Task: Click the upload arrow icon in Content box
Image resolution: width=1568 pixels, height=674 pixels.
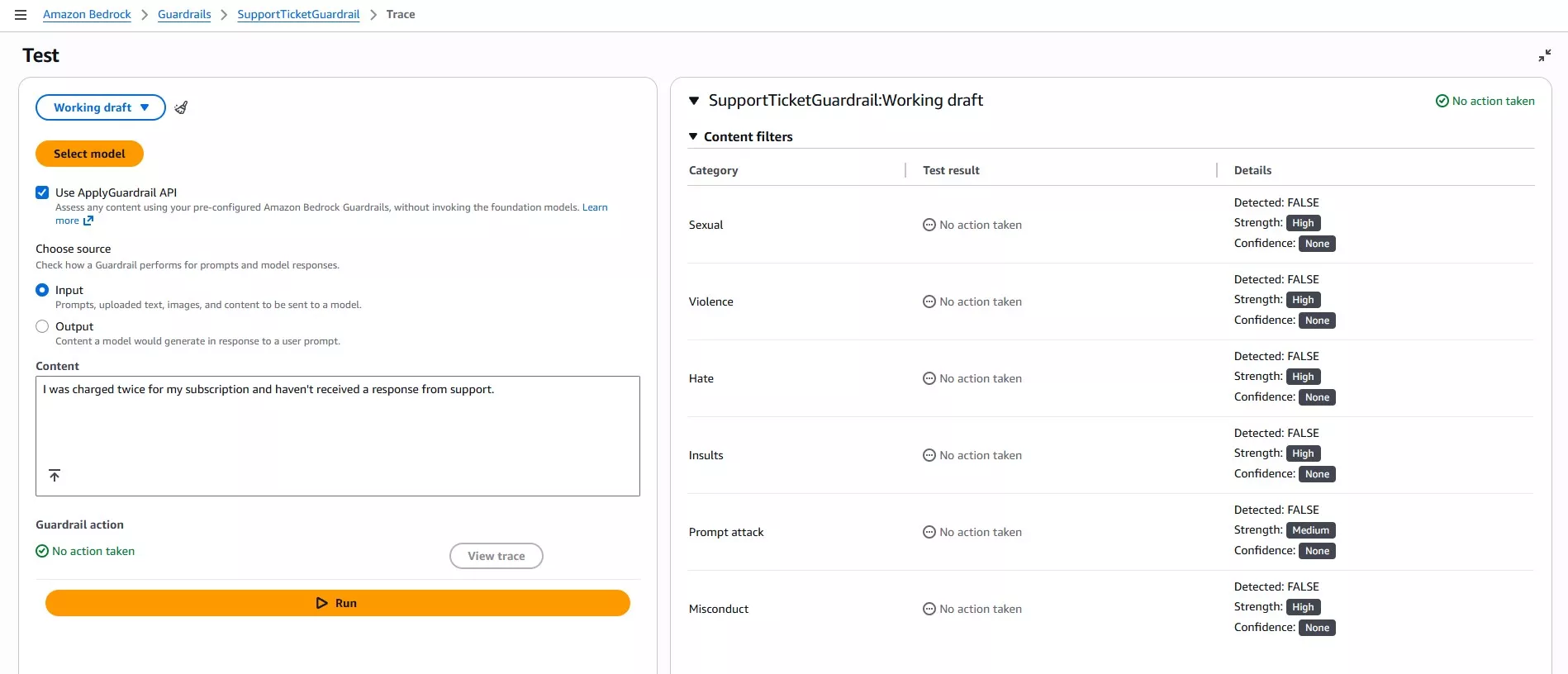Action: click(x=55, y=475)
